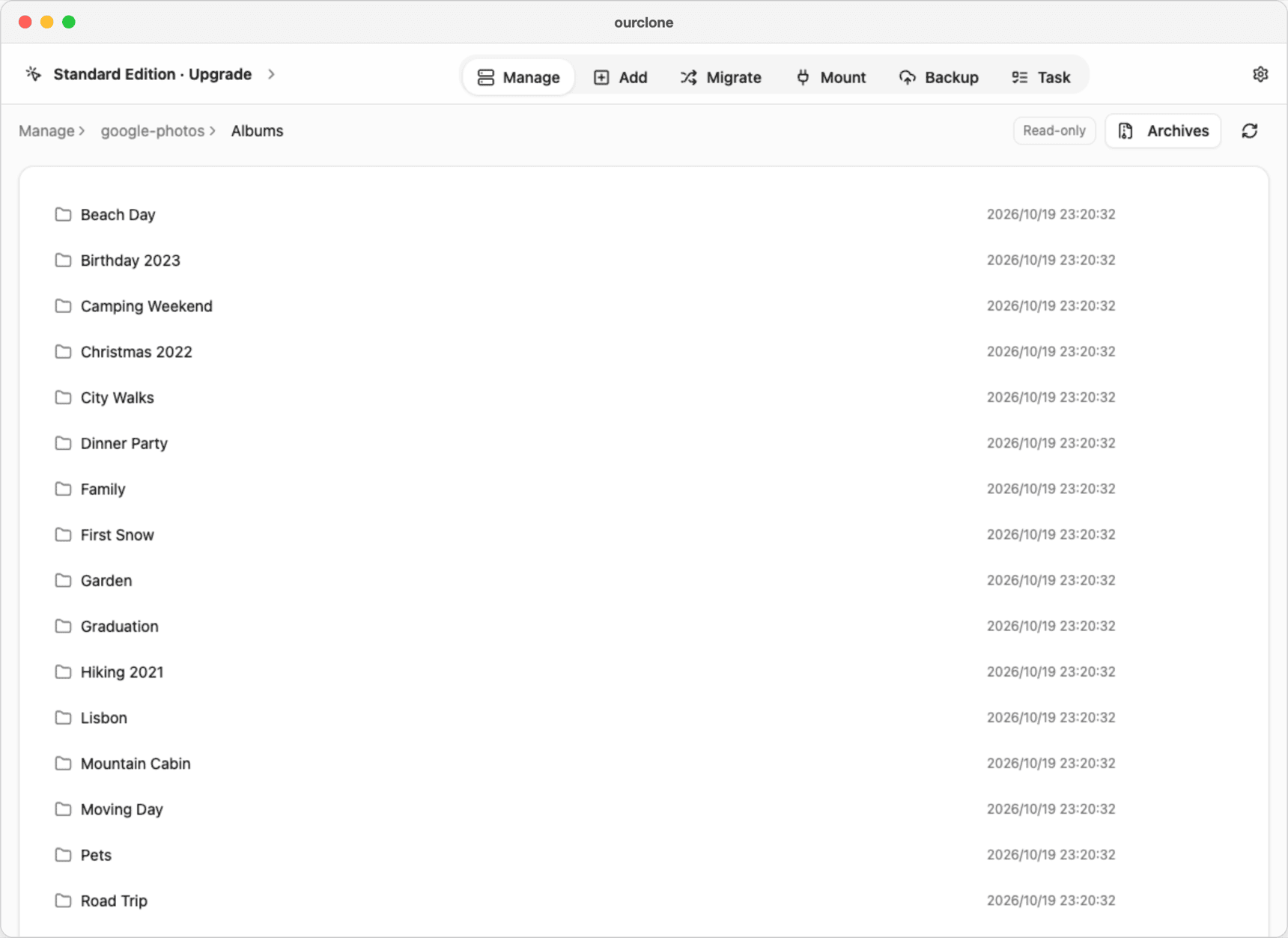Click Standard Edition · Upgrade link
This screenshot has height=938, width=1288.
(x=152, y=74)
